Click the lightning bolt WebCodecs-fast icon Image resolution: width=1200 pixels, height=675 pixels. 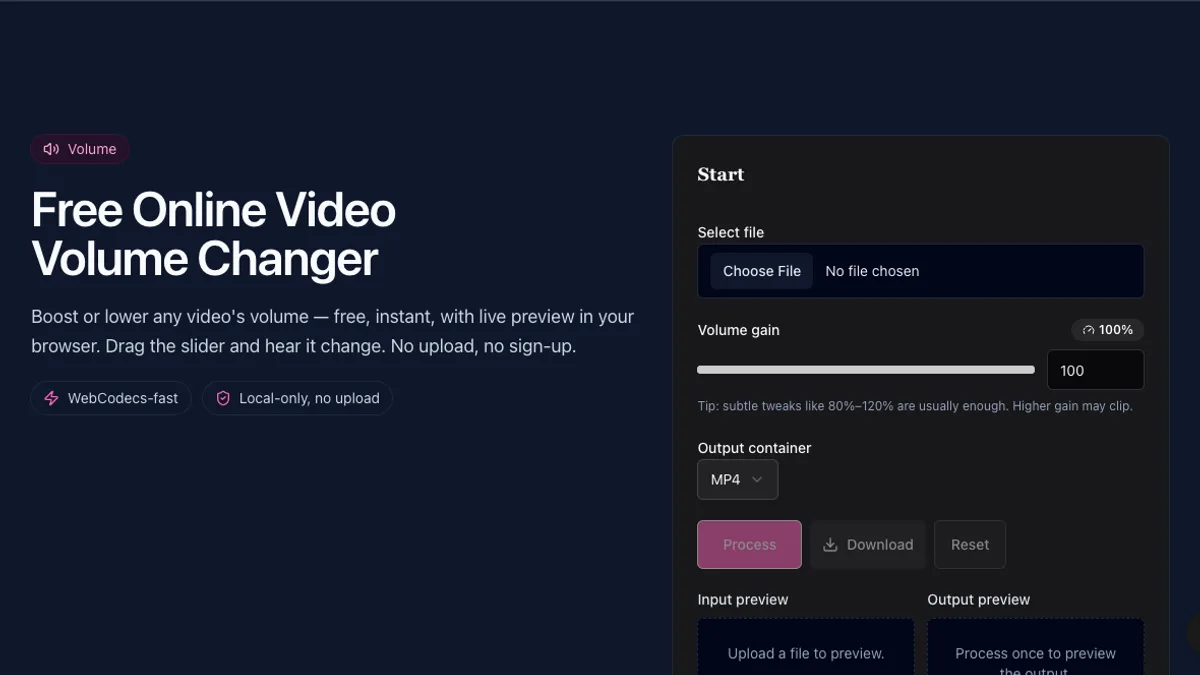point(52,398)
